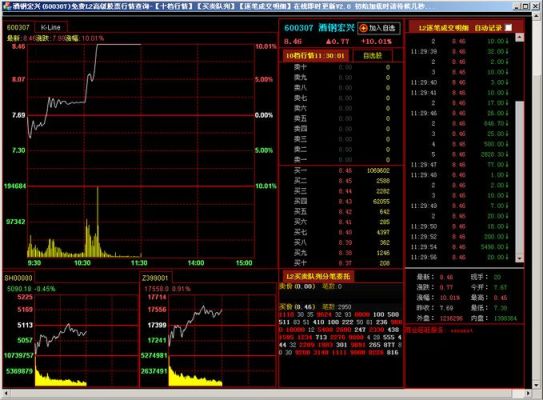
Task: Click the window horizontal scrollbar left arrow
Action: pyautogui.click(x=6, y=393)
